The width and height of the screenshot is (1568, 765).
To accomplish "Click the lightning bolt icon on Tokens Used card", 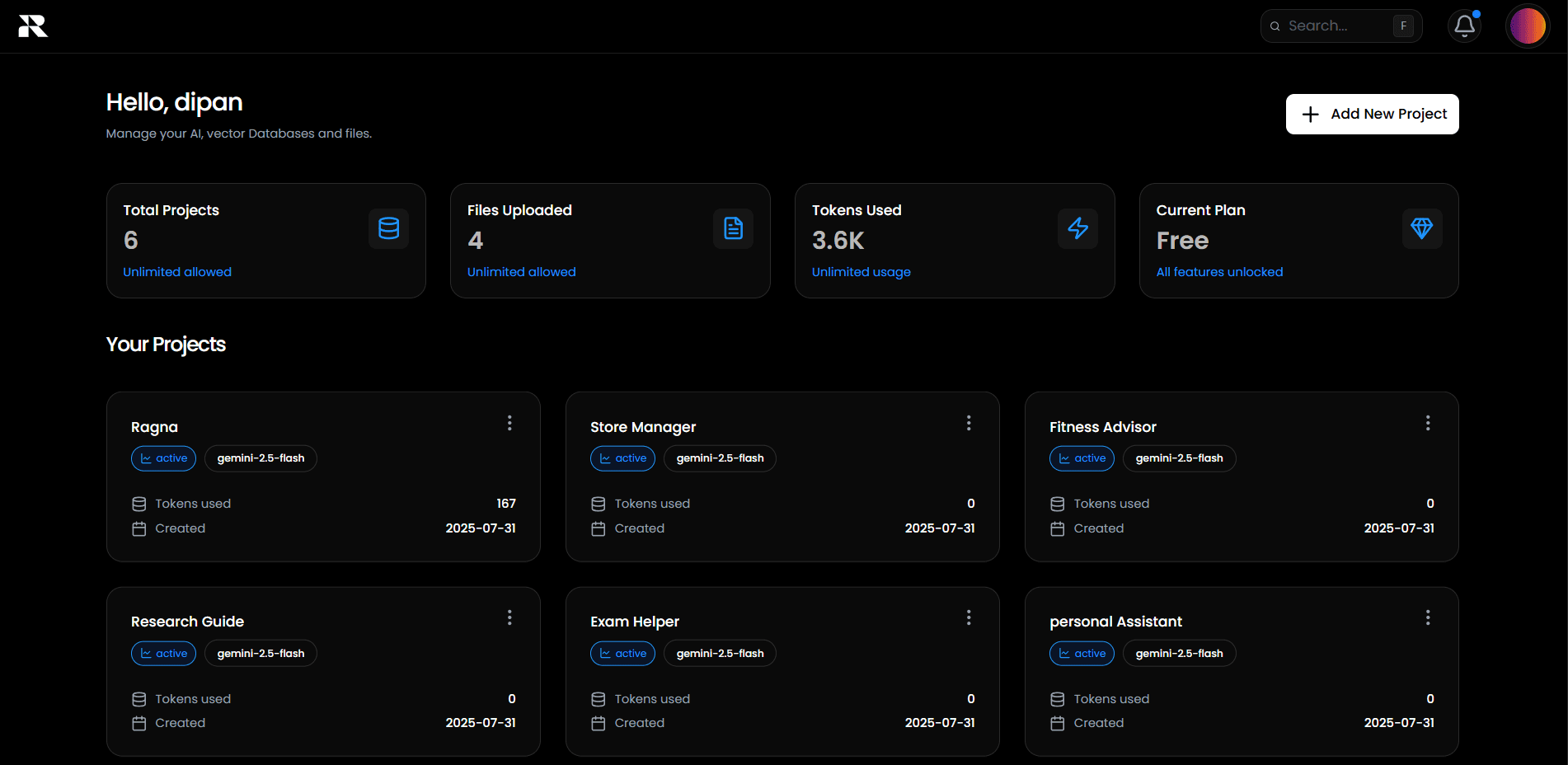I will click(x=1077, y=228).
